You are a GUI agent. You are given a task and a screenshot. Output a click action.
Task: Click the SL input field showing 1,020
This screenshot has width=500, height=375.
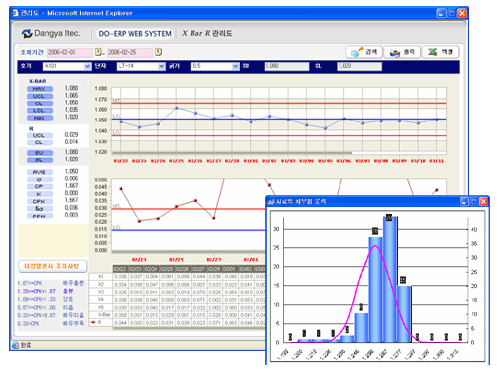[359, 66]
